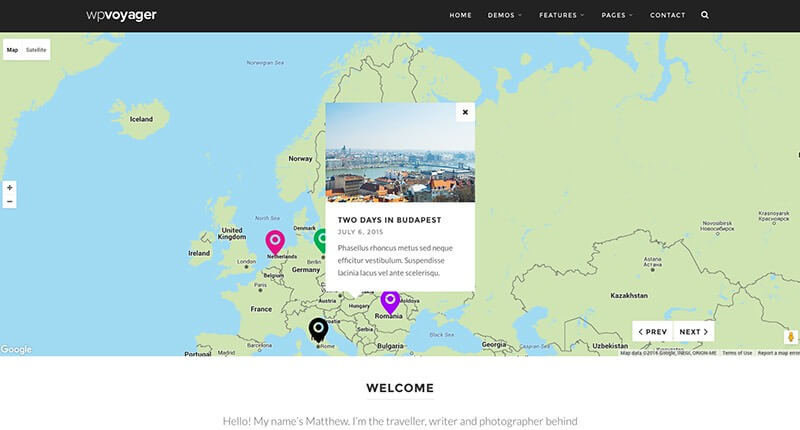
Task: Click the pink map marker over Netherlands
Action: click(275, 241)
